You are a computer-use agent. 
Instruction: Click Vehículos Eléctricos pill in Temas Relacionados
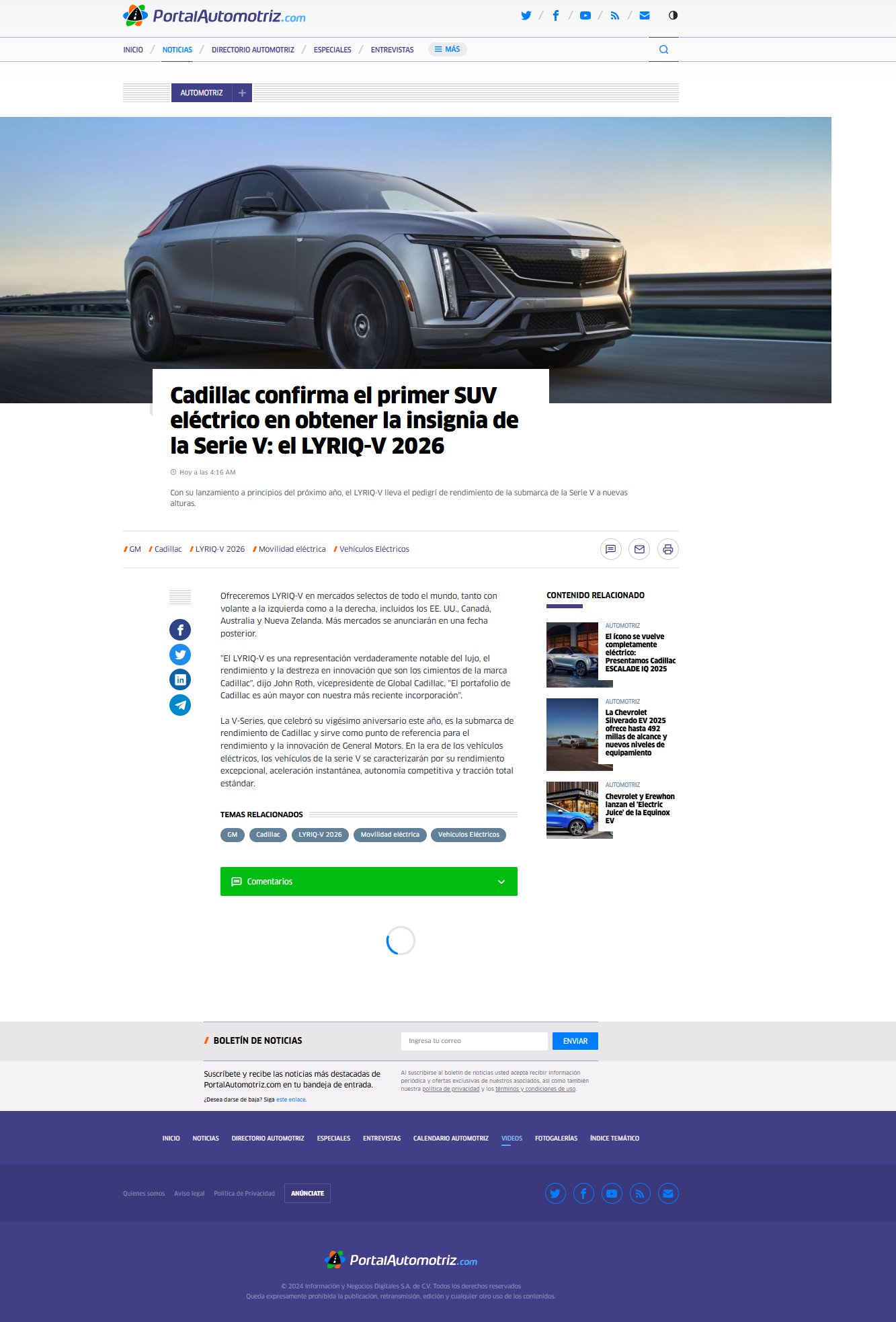469,835
